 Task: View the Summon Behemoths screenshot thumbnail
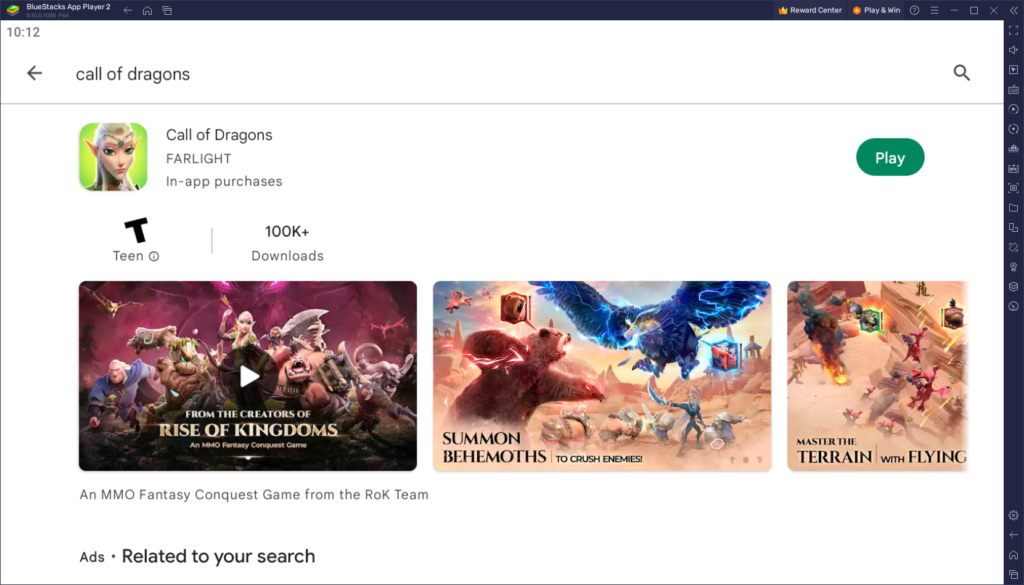[601, 376]
